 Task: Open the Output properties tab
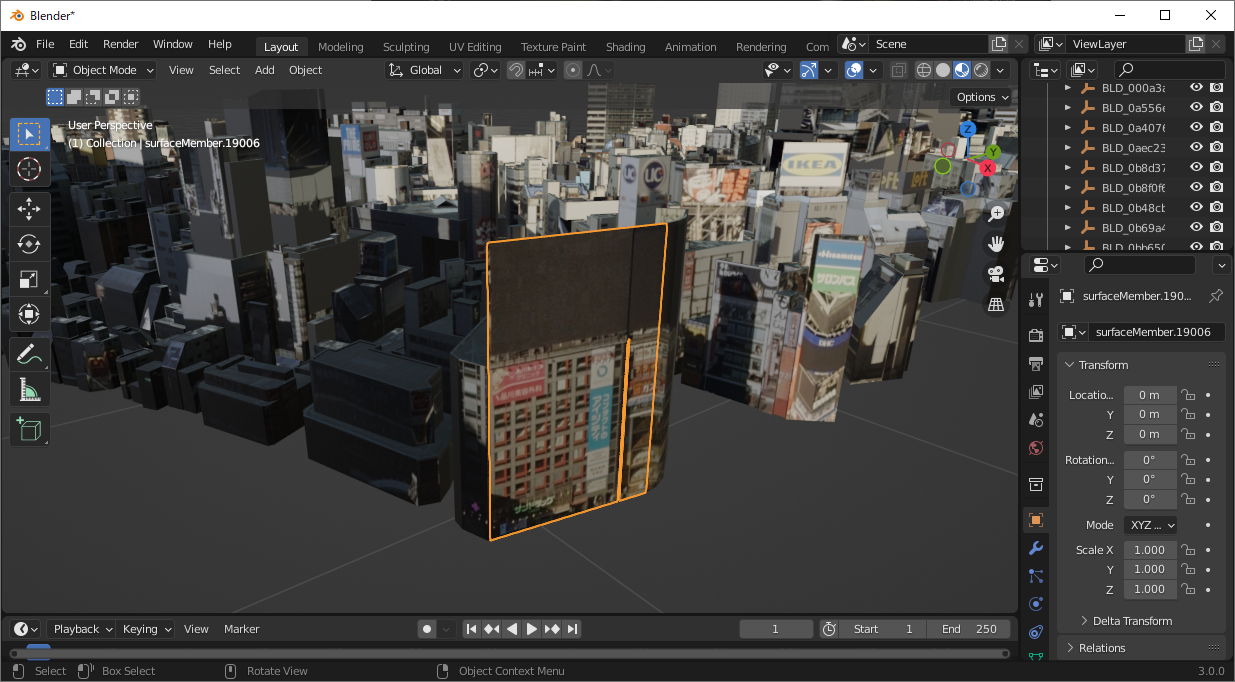1036,362
